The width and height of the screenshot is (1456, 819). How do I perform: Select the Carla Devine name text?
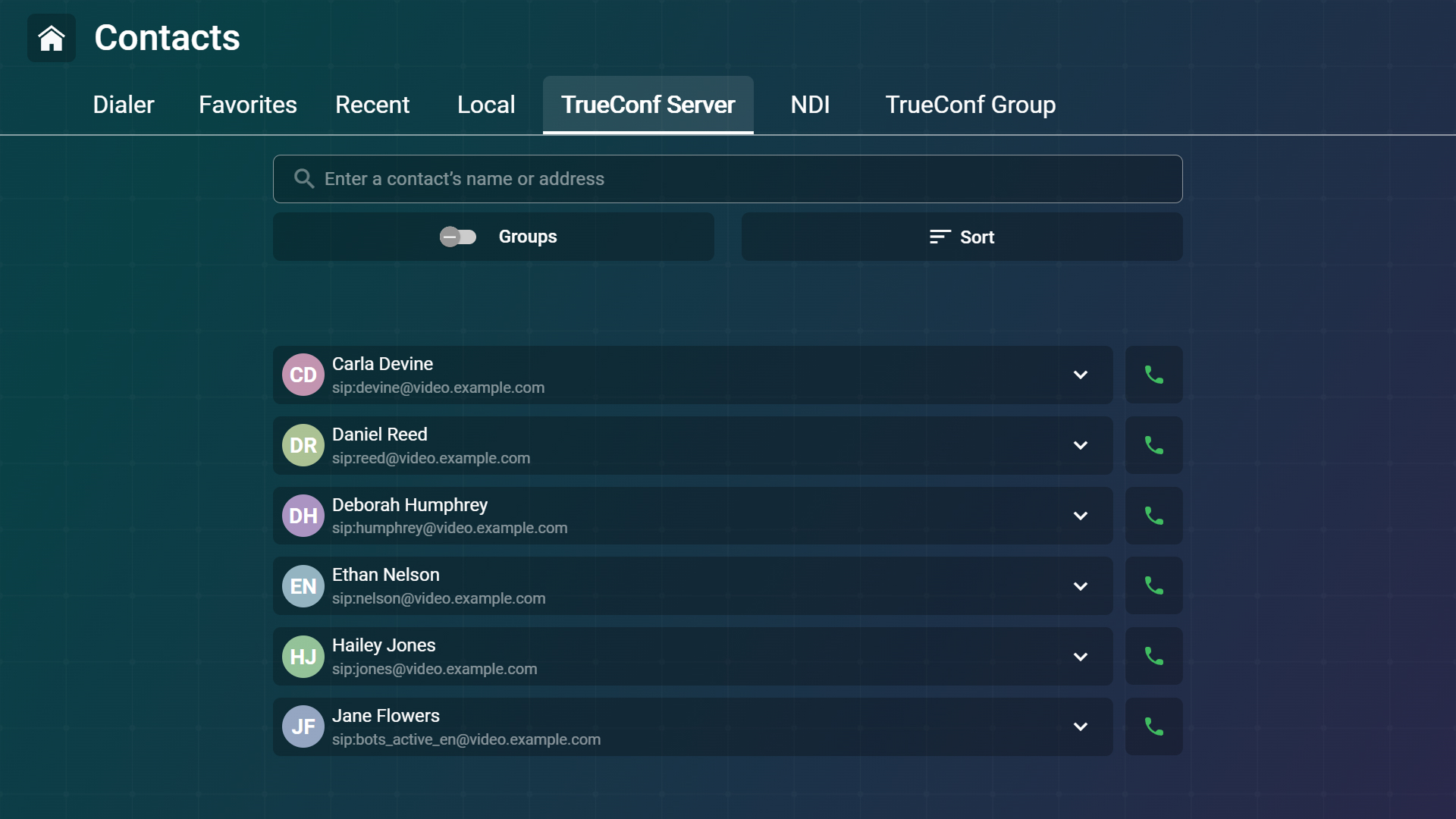pyautogui.click(x=382, y=364)
